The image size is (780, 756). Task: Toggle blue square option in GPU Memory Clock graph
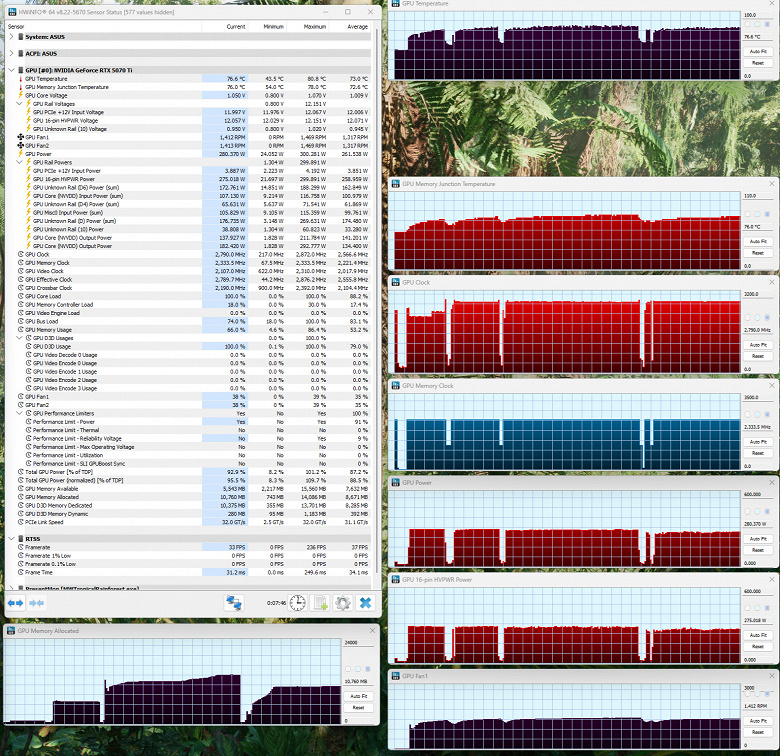(767, 414)
